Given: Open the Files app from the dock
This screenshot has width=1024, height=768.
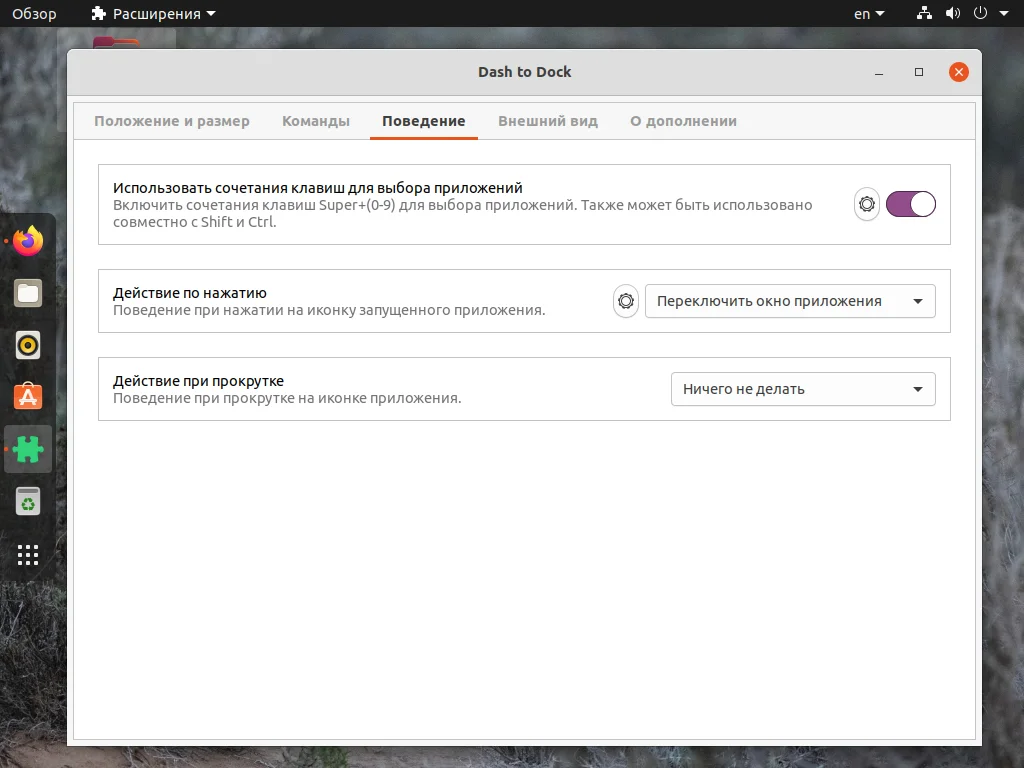Looking at the screenshot, I should (27, 292).
